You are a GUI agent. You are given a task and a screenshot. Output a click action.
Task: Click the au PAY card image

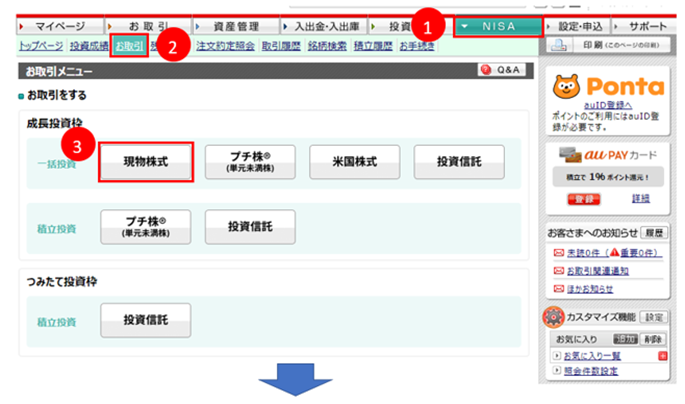[x=571, y=155]
